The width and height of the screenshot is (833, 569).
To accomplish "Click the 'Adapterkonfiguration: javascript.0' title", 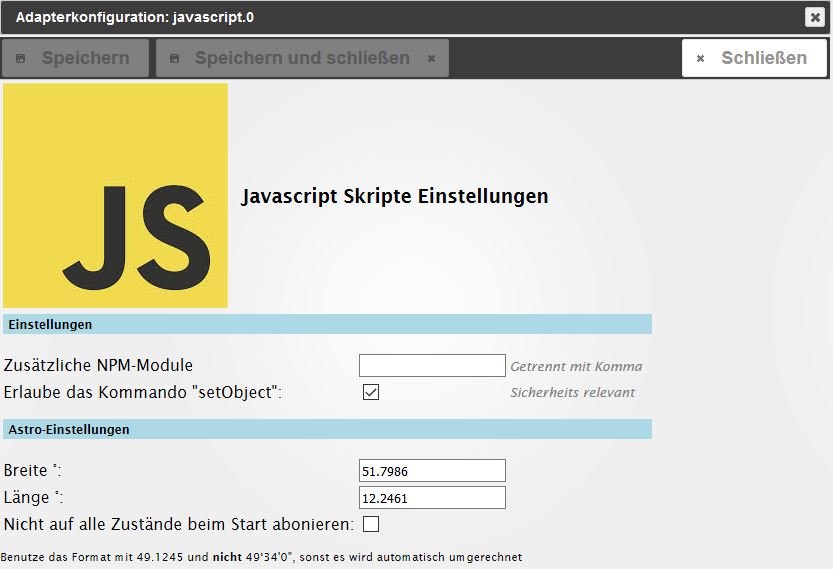I will click(135, 17).
